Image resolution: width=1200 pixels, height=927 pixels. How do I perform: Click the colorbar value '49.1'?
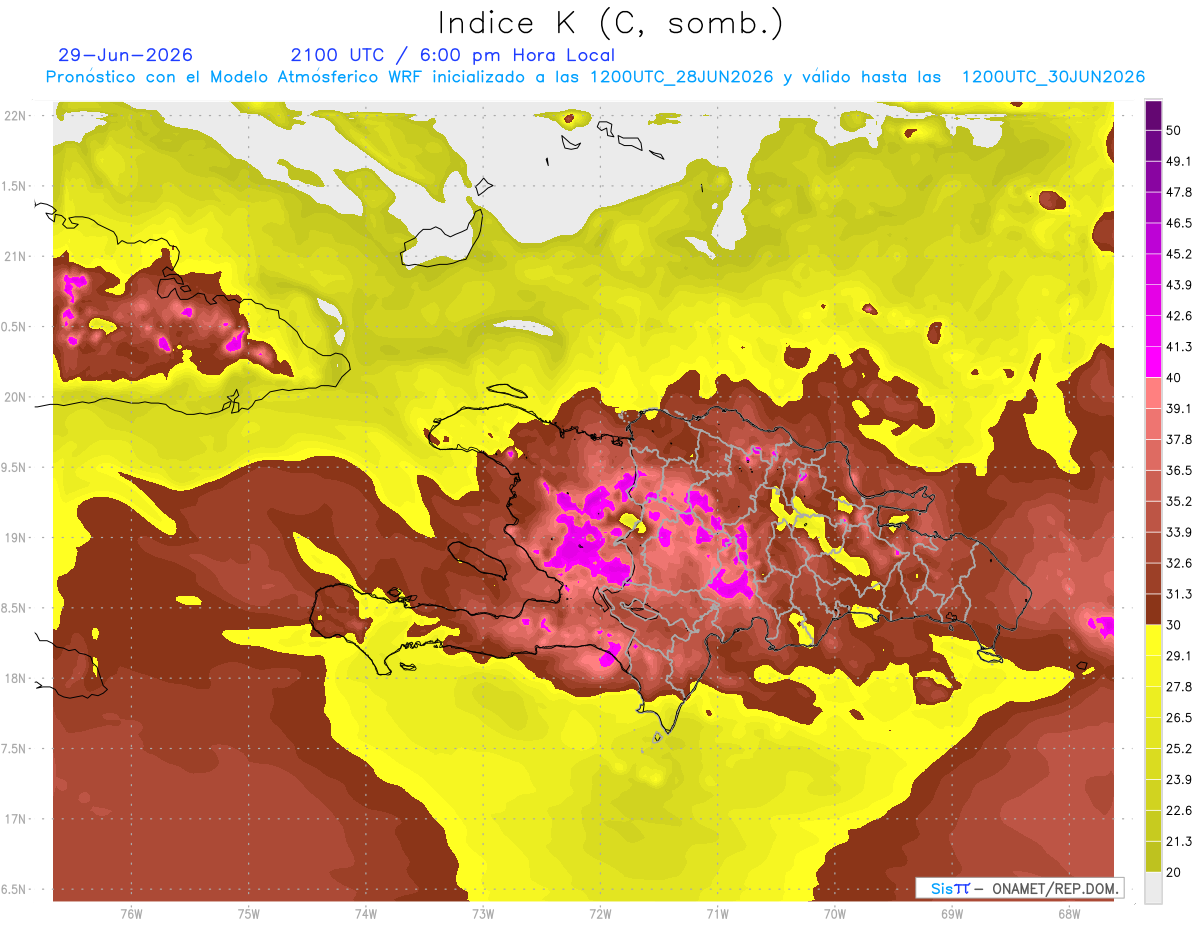pos(1178,161)
